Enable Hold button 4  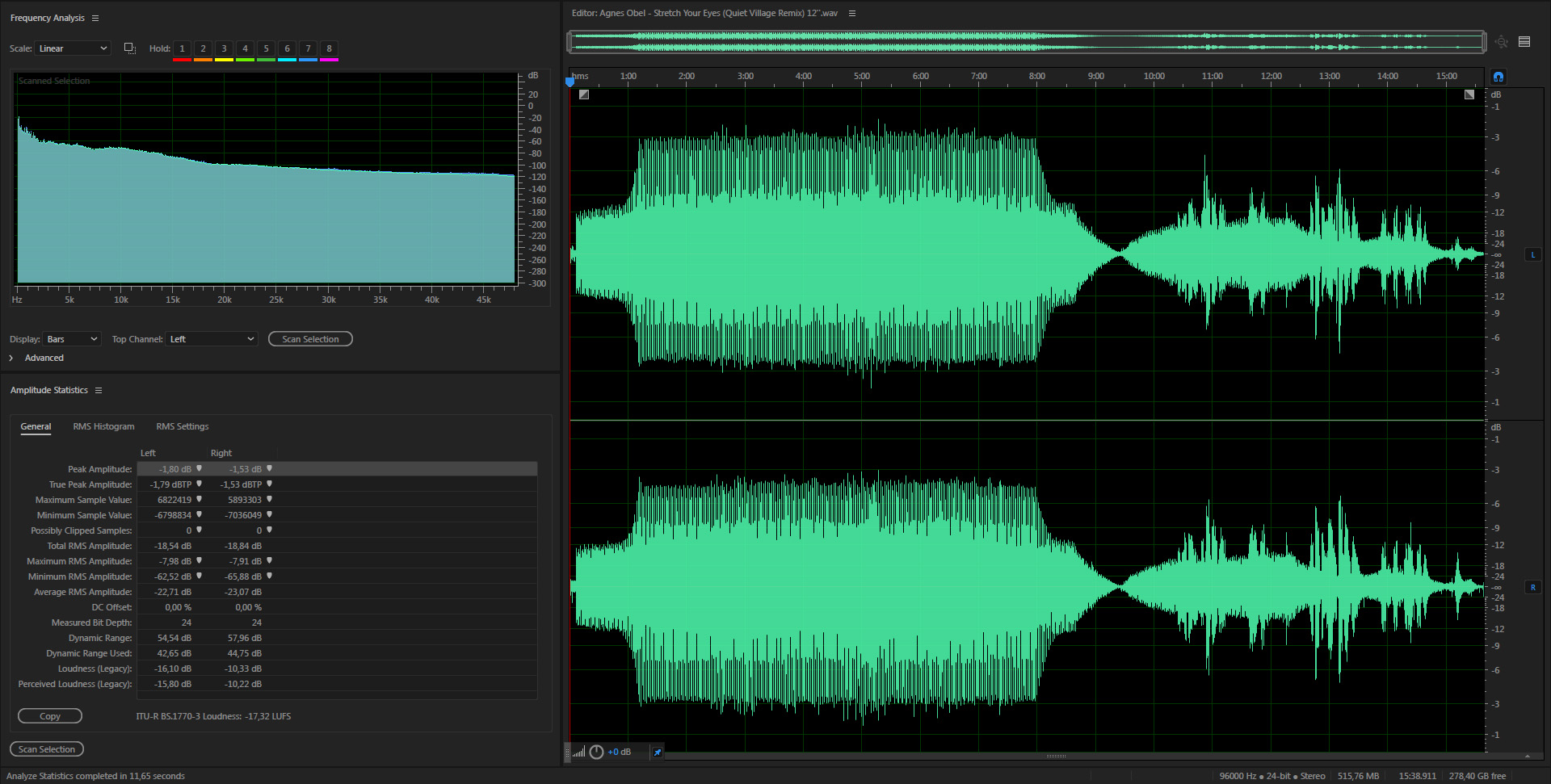tap(246, 49)
